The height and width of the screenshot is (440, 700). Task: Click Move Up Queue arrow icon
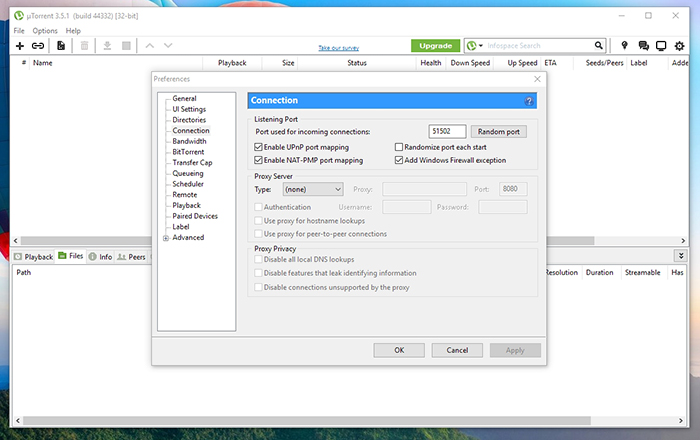[150, 46]
